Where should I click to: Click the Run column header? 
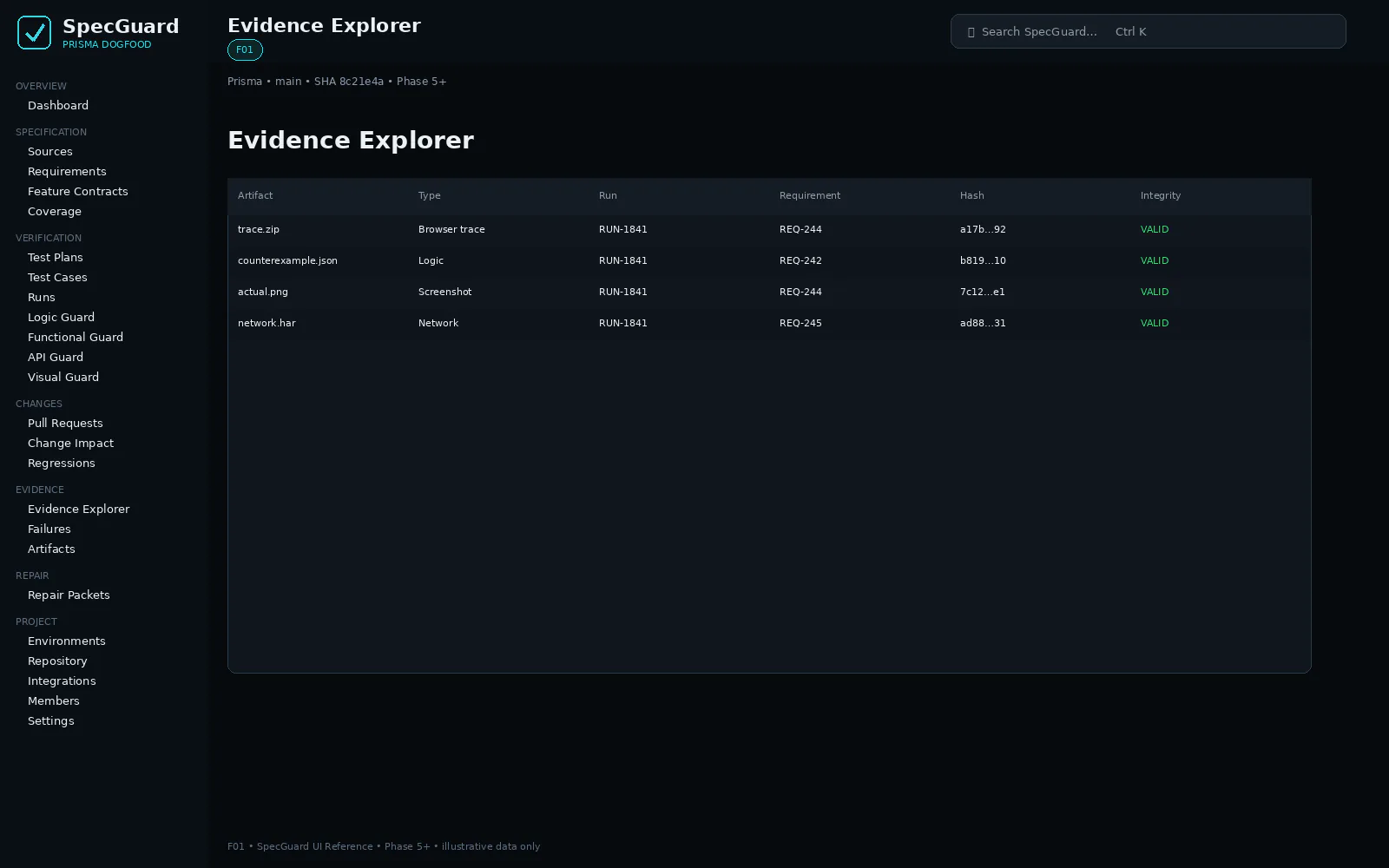click(x=608, y=195)
